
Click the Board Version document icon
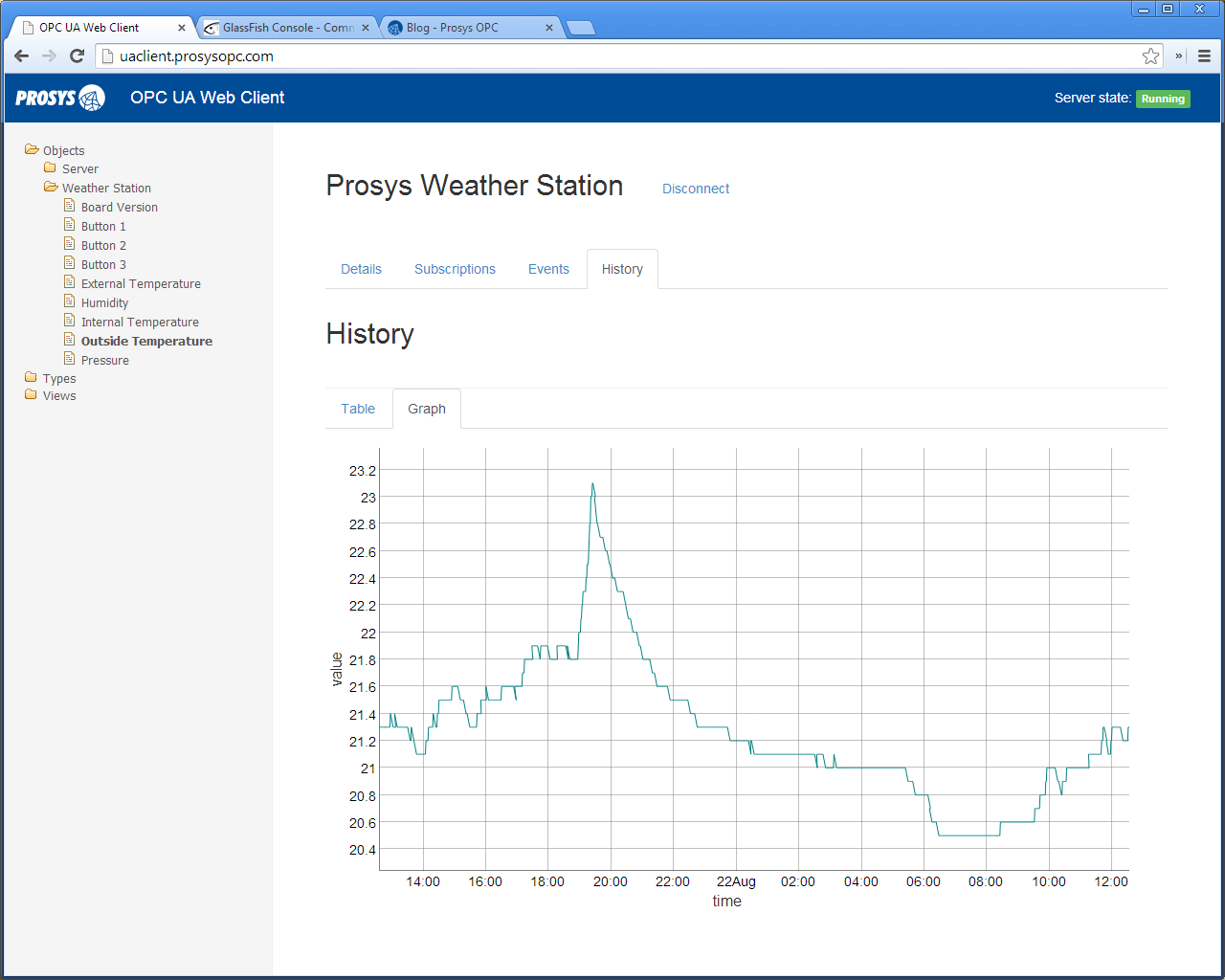[x=69, y=206]
